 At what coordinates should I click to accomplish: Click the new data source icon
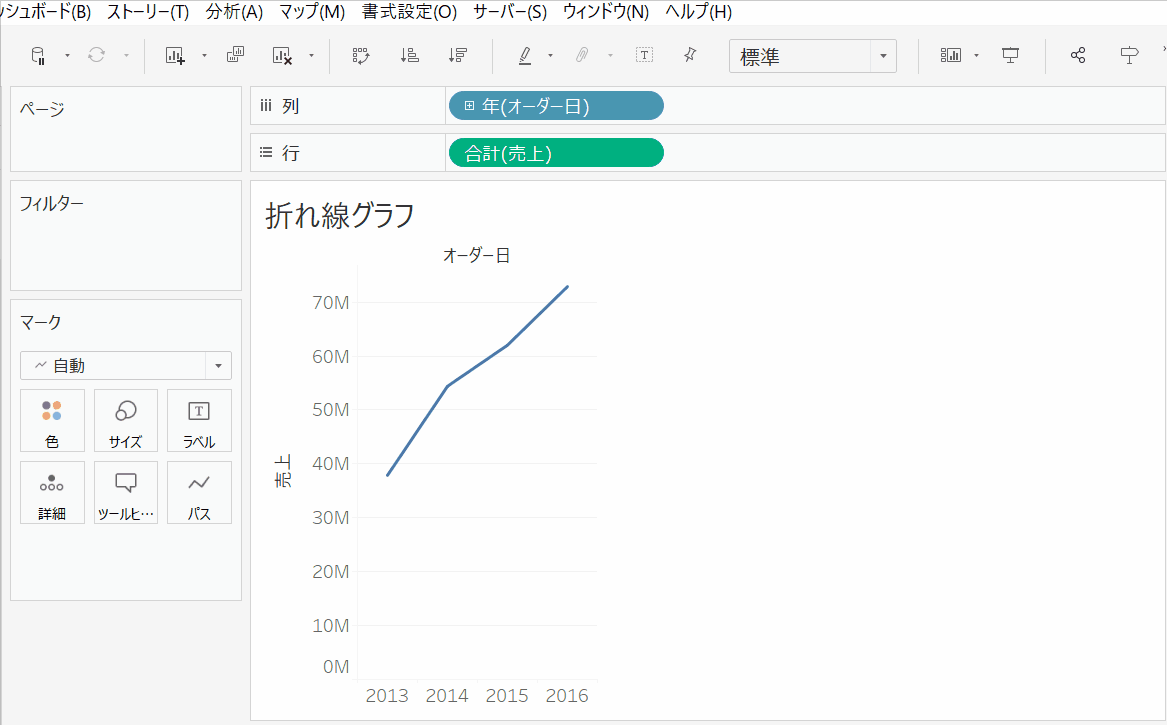[x=38, y=56]
